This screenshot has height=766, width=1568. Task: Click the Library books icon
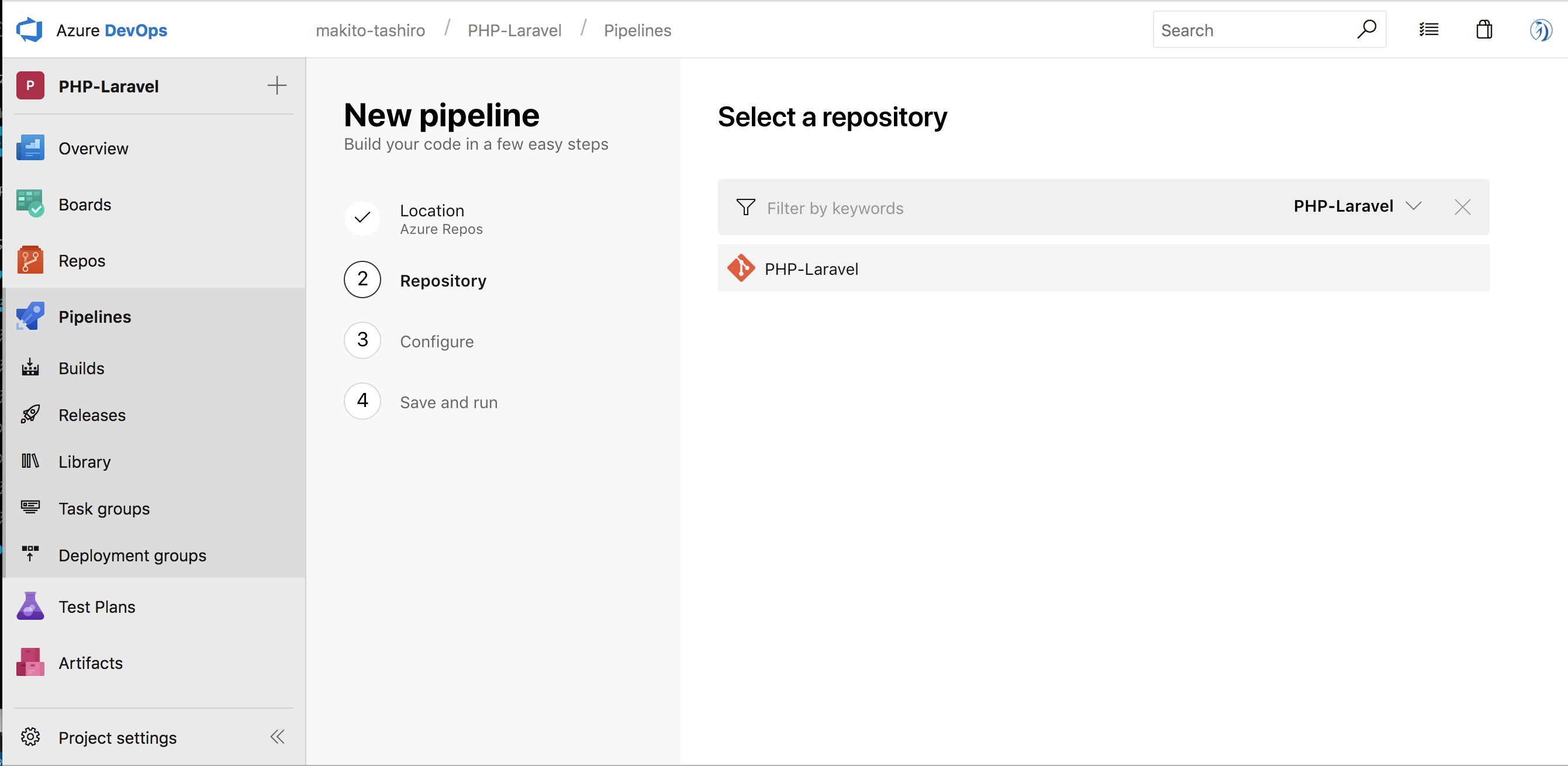tap(30, 461)
